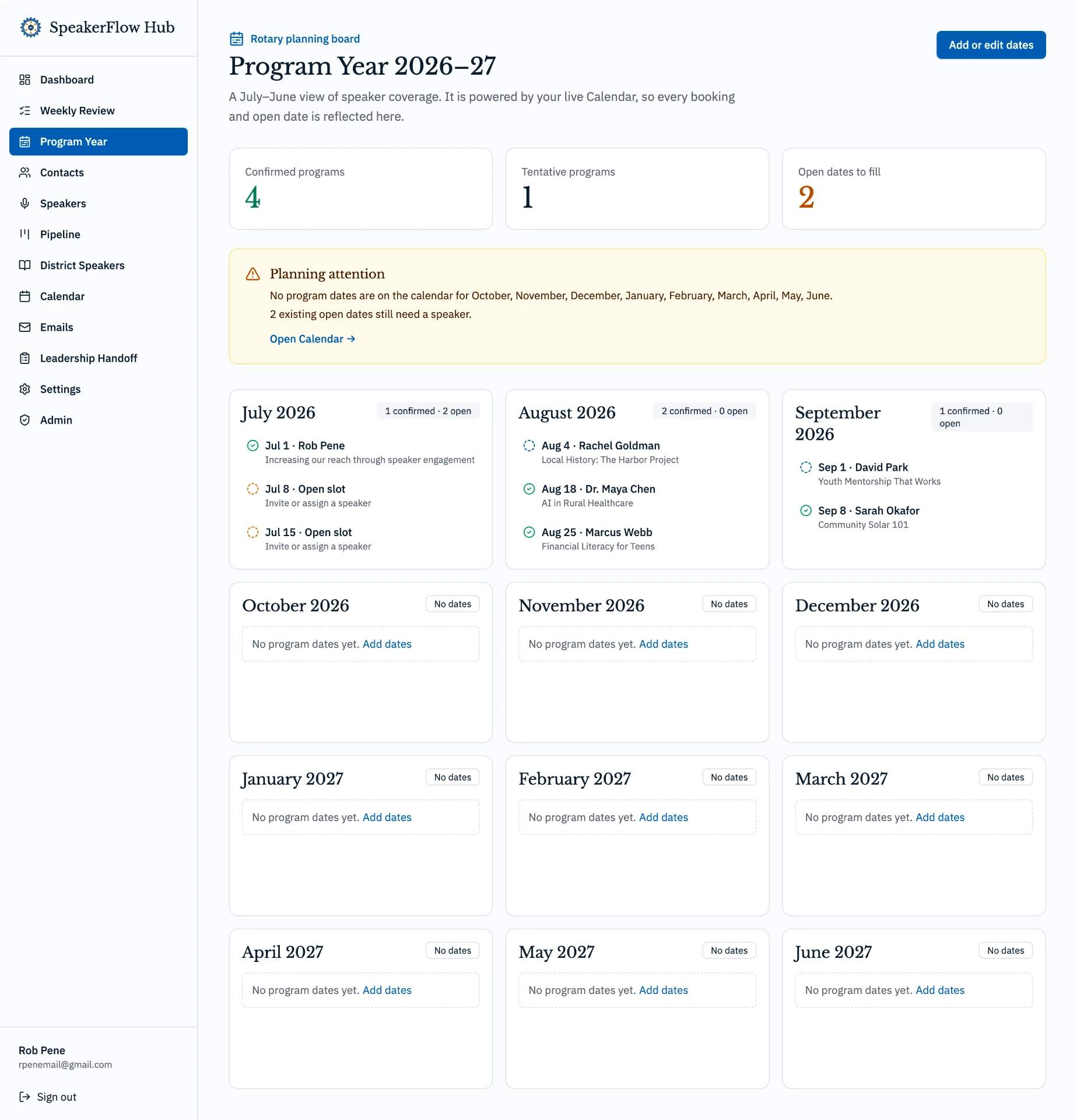Open Dashboard via its grid icon
Viewport: 1077px width, 1120px height.
tap(24, 80)
